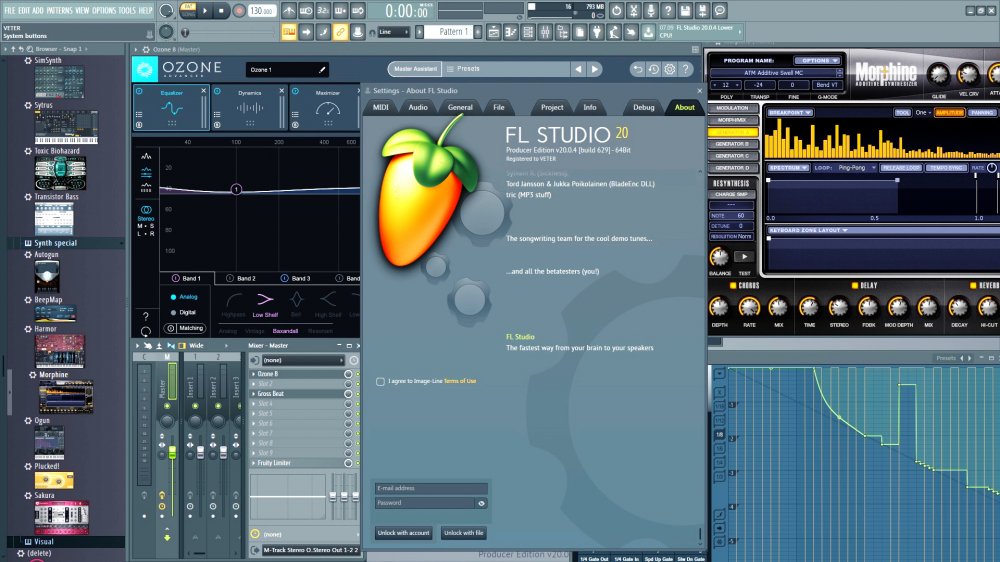Viewport: 1000px width, 562px height.
Task: Switch to the Audio settings tab
Action: click(418, 107)
